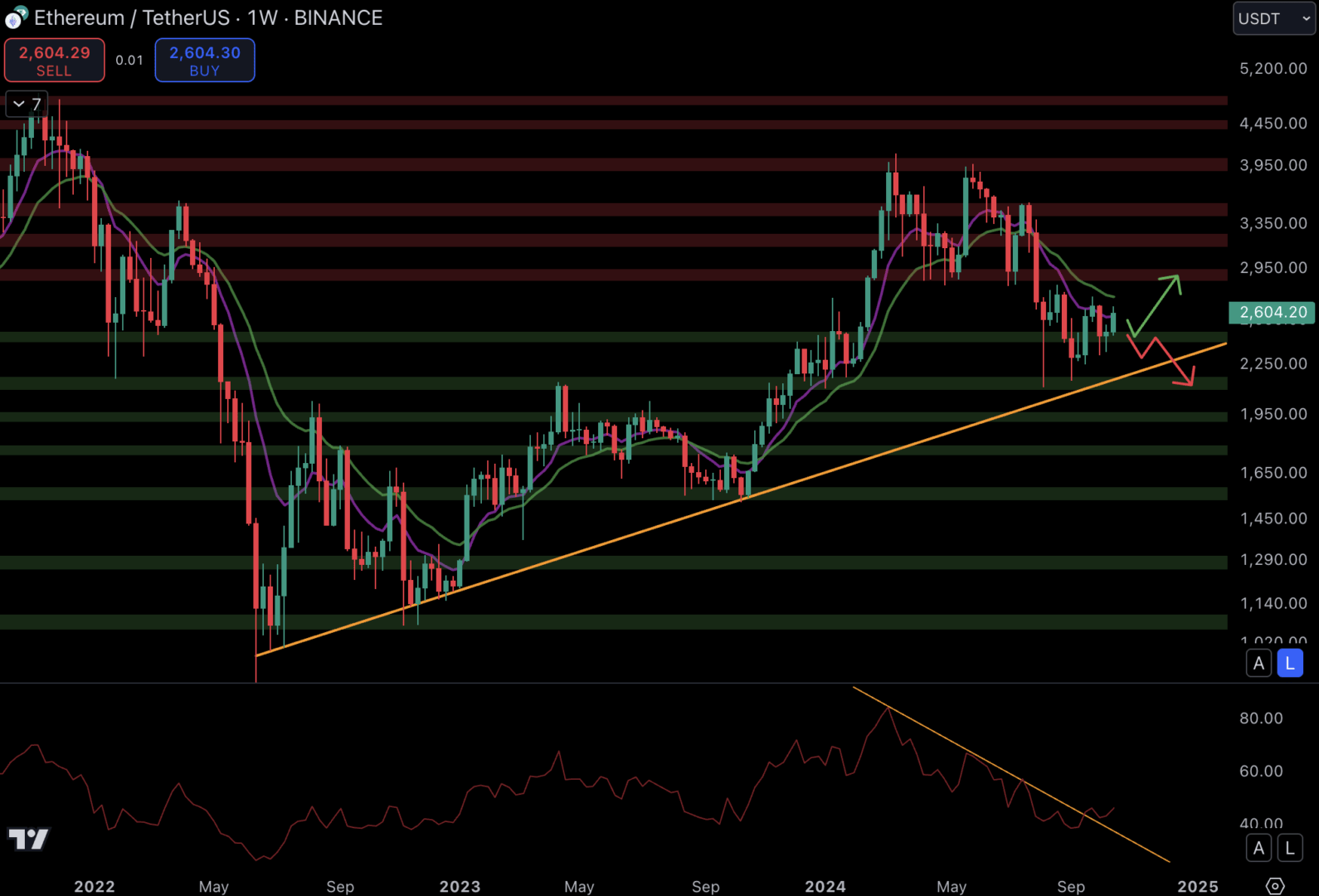The image size is (1319, 896).
Task: Toggle log scale on the RSI pane
Action: (x=1290, y=848)
